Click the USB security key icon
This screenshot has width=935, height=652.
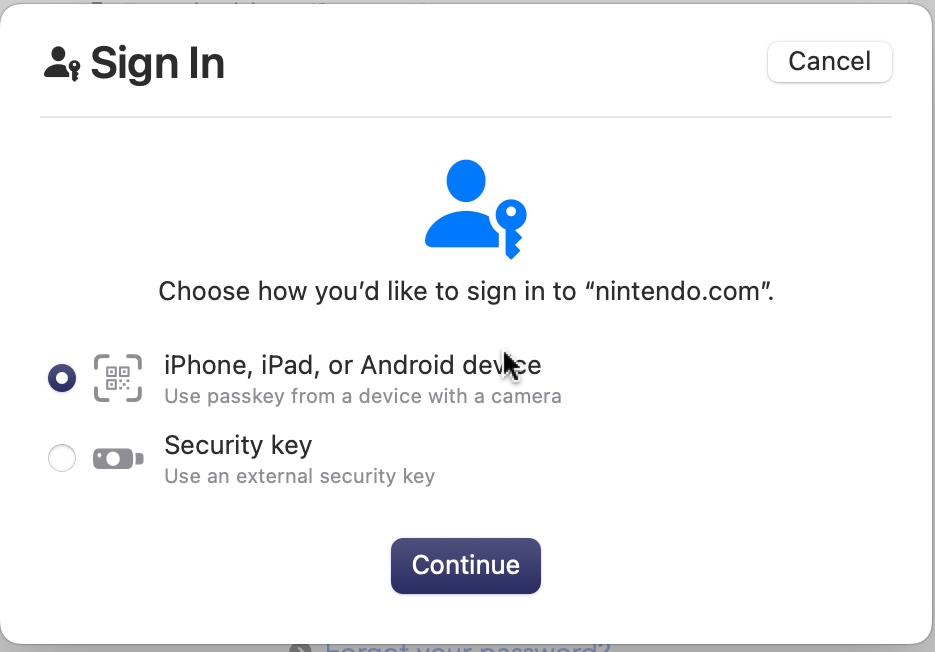coord(117,458)
